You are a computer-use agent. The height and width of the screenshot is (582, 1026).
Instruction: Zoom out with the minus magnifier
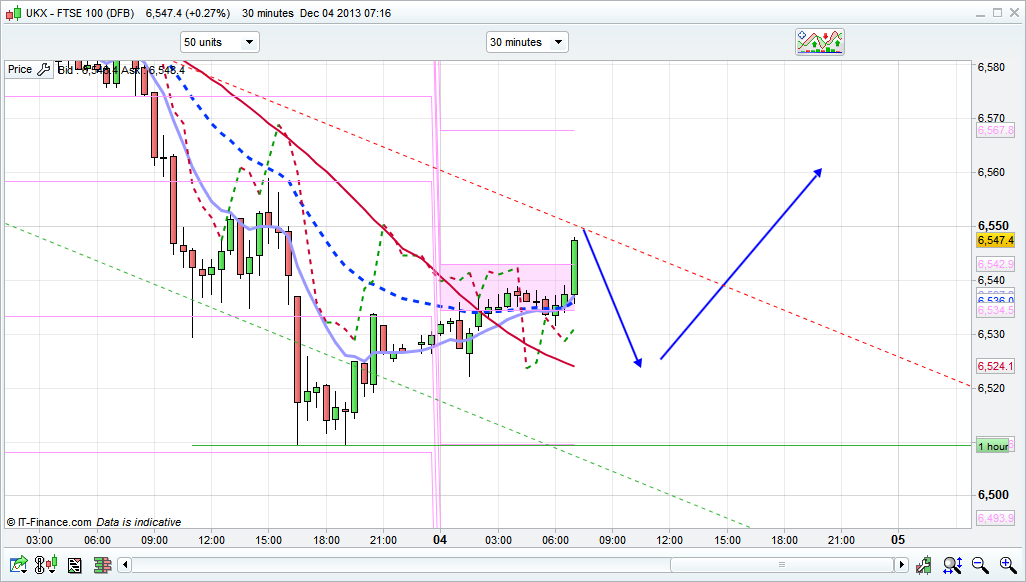click(x=979, y=566)
